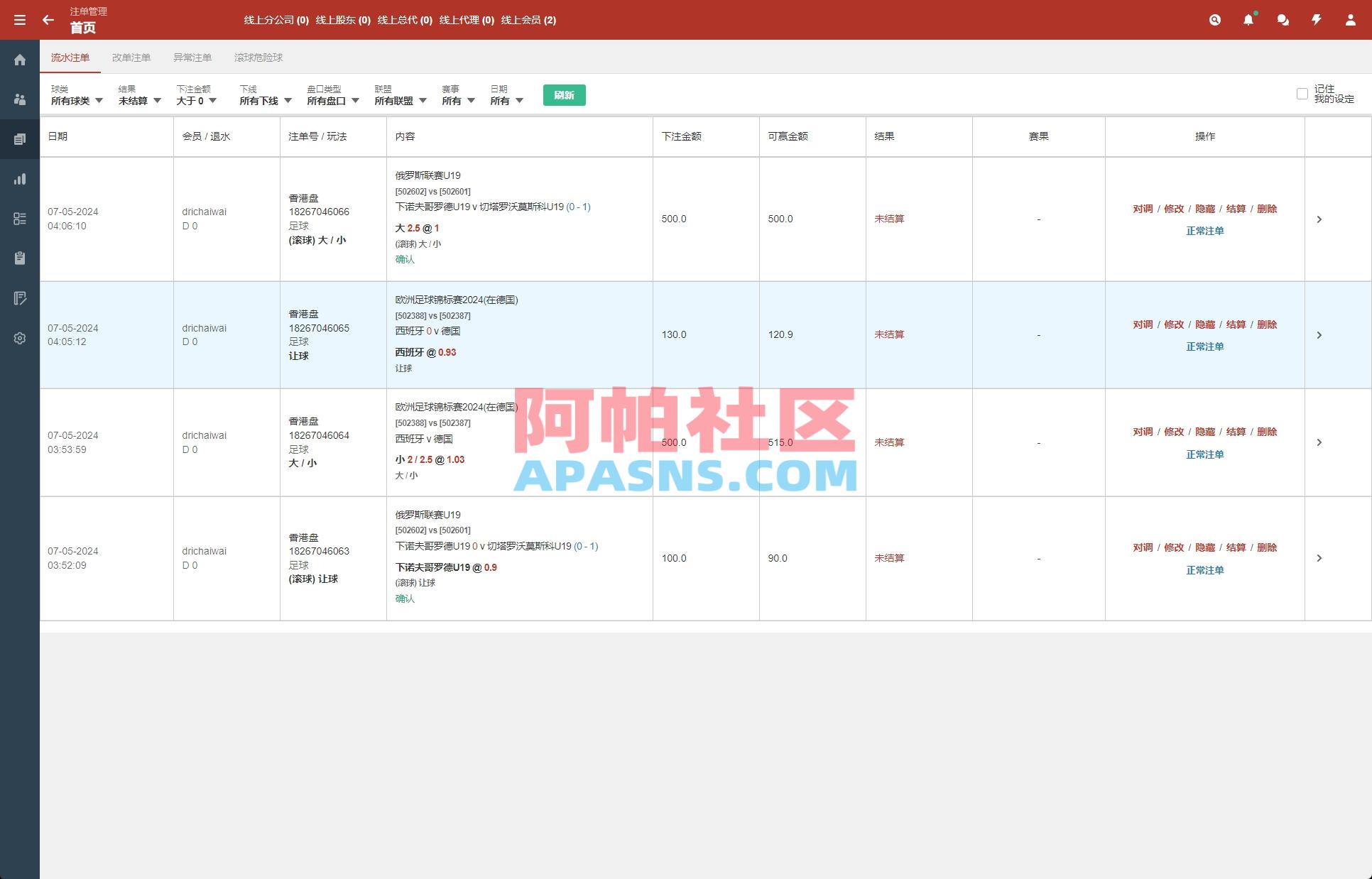Open the hamburger navigation menu
1372x879 pixels.
click(x=20, y=19)
